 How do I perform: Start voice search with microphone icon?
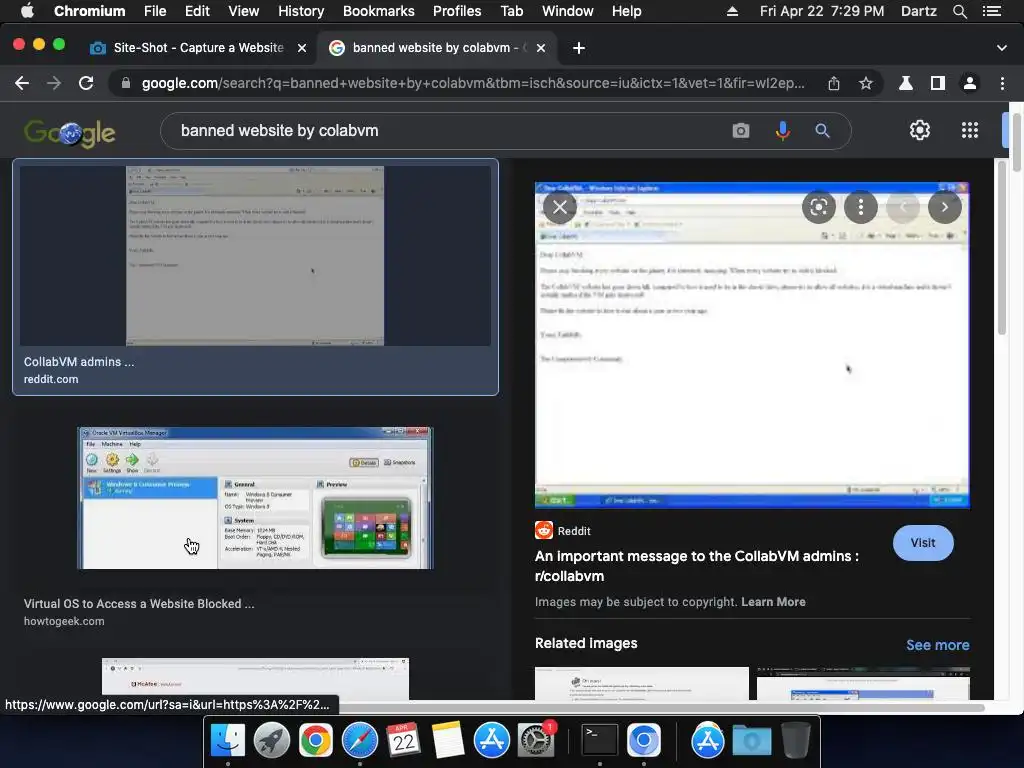[782, 131]
